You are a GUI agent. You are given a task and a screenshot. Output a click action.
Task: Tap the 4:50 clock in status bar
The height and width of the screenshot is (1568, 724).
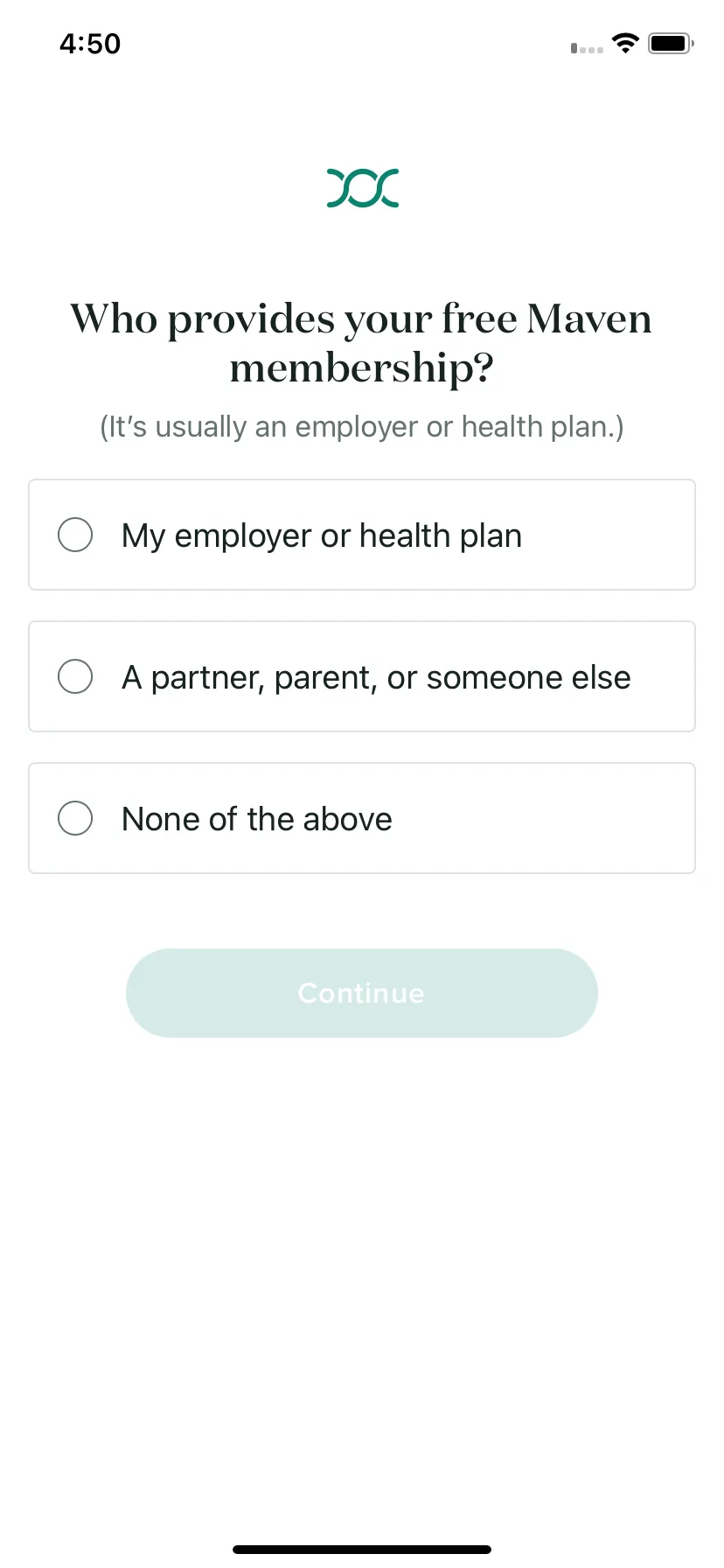[90, 44]
